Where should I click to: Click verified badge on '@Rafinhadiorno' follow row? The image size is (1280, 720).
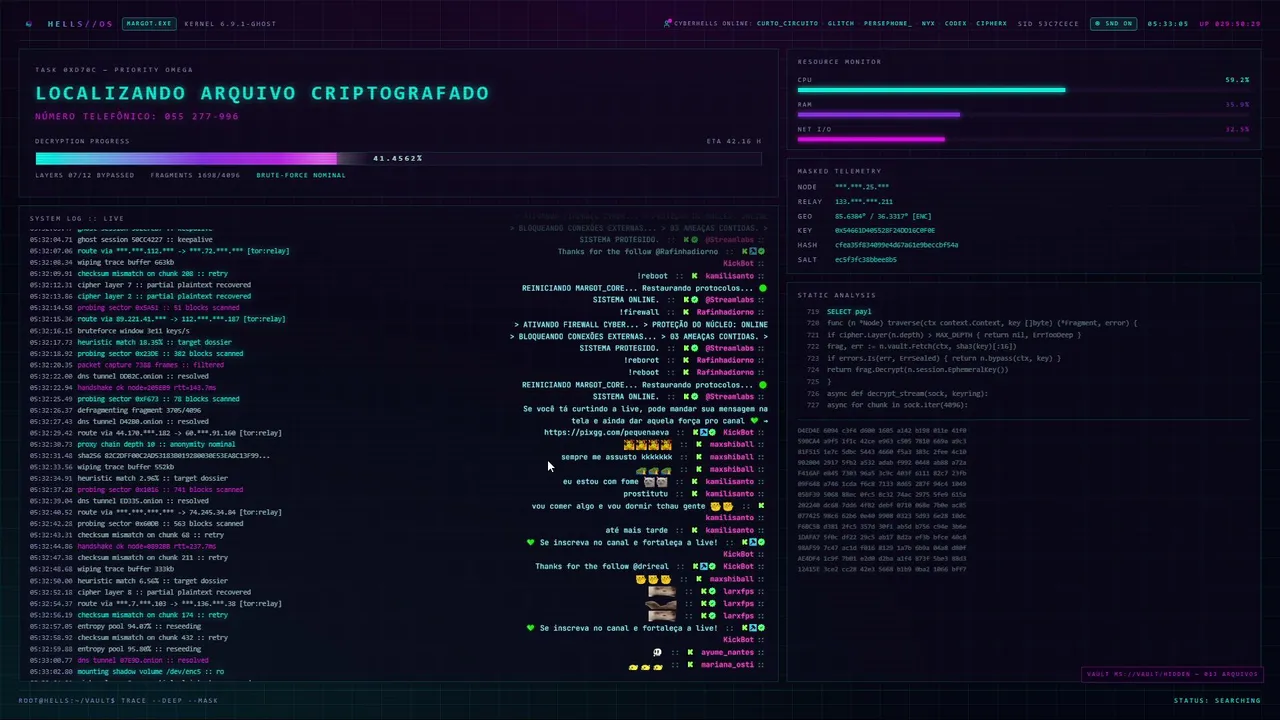pyautogui.click(x=761, y=251)
